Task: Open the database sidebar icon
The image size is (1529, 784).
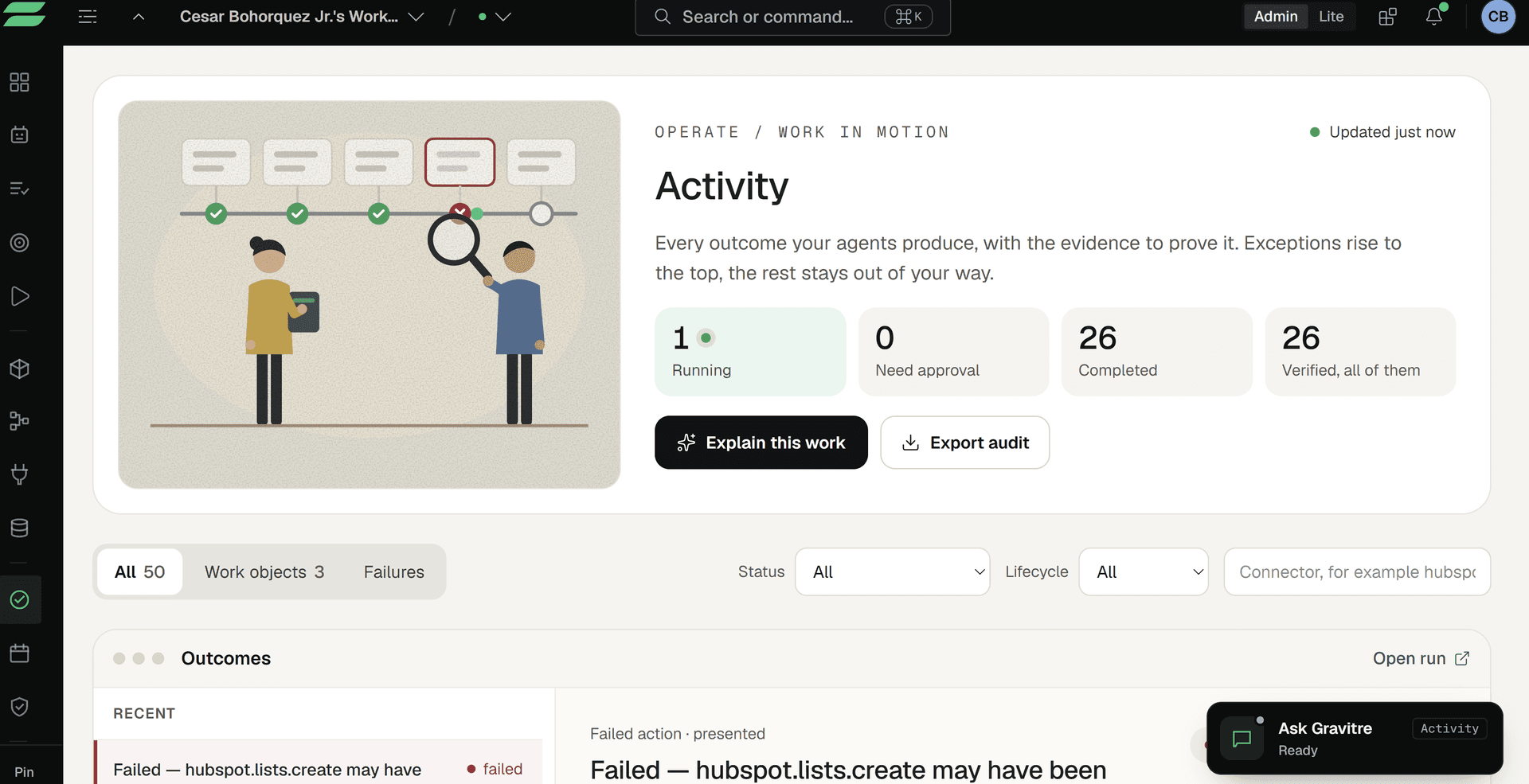Action: point(20,528)
